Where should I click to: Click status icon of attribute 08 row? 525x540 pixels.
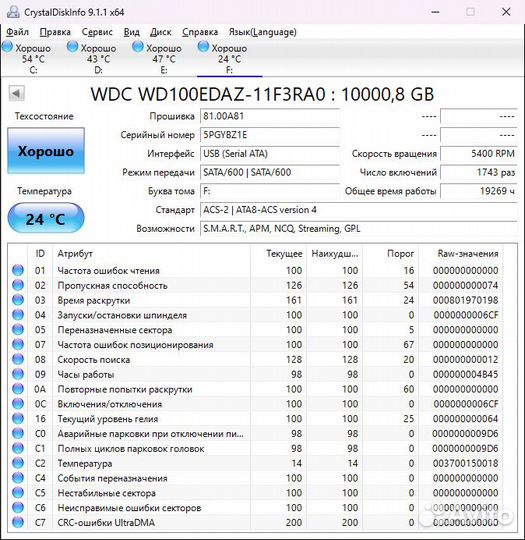pos(18,359)
